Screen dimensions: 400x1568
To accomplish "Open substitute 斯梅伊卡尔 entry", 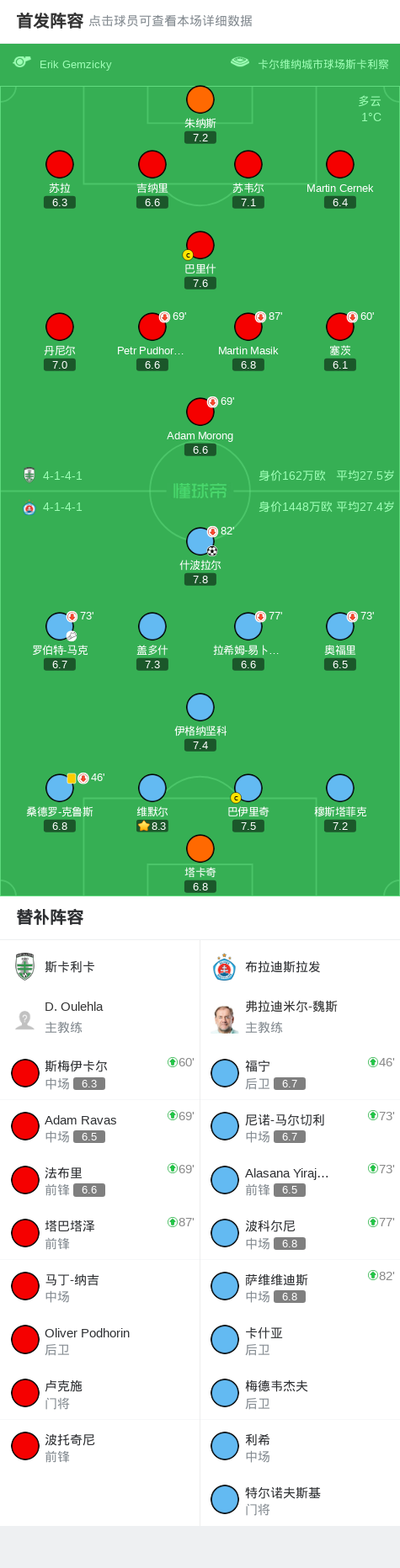I will (100, 1073).
